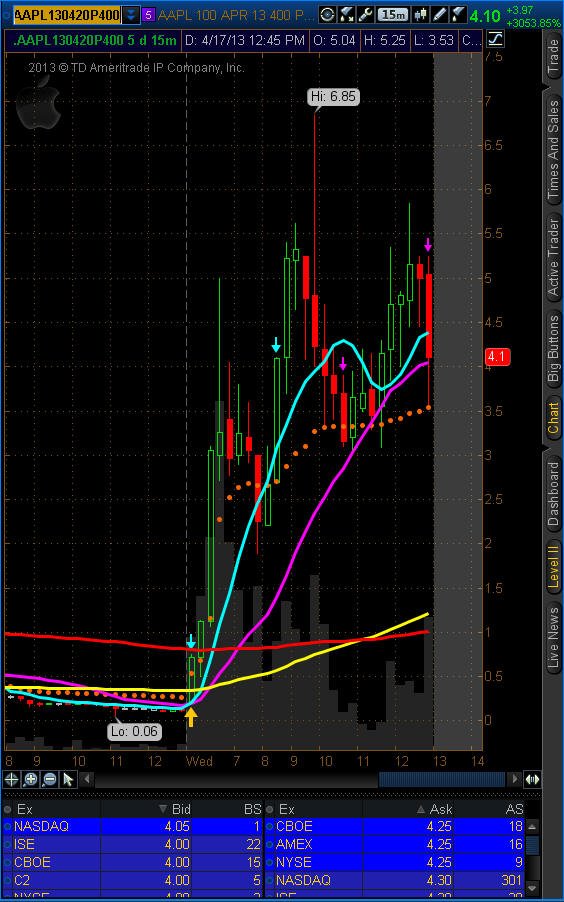Image resolution: width=564 pixels, height=902 pixels.
Task: Click the chart's horizontal time scrollbar thumb
Action: click(441, 779)
